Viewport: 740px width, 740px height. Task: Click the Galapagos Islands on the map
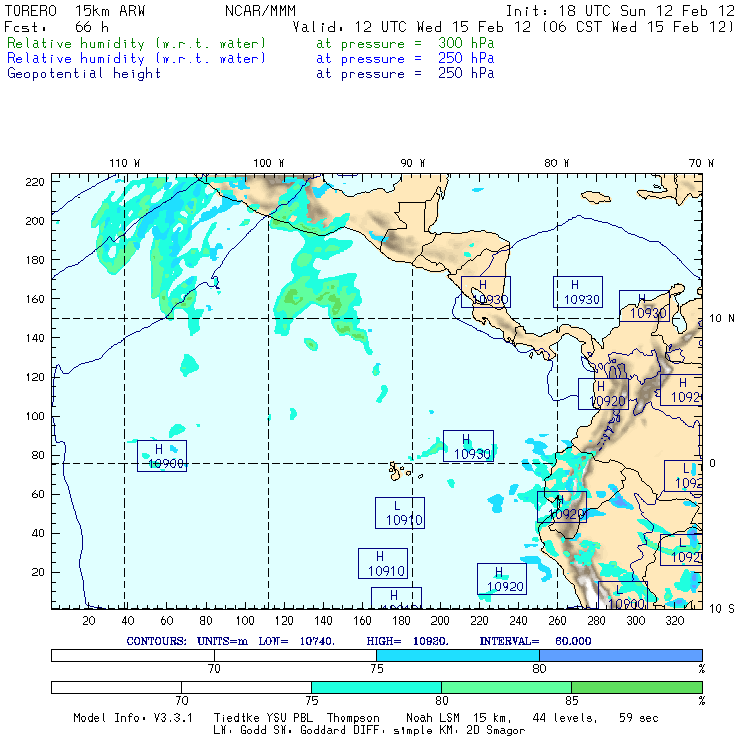(x=400, y=469)
